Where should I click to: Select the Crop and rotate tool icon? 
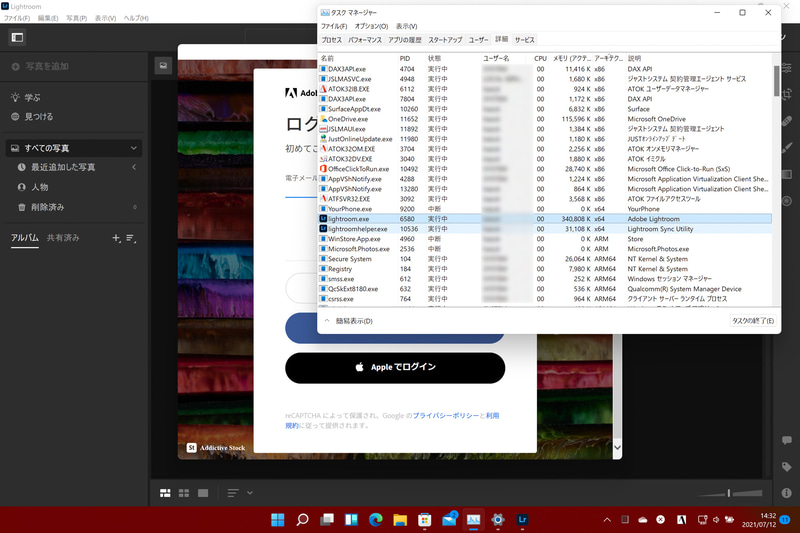787,94
